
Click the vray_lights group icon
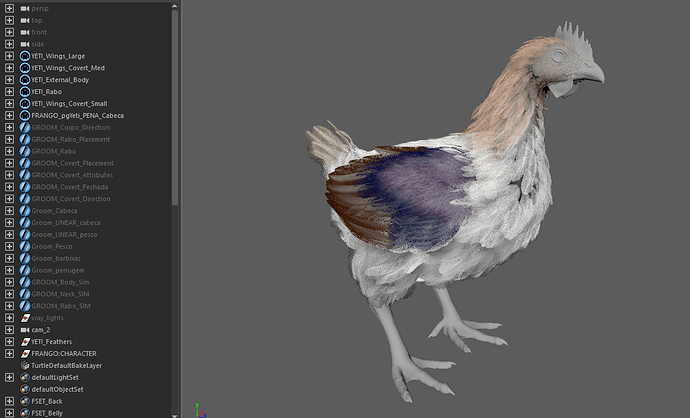[x=24, y=318]
